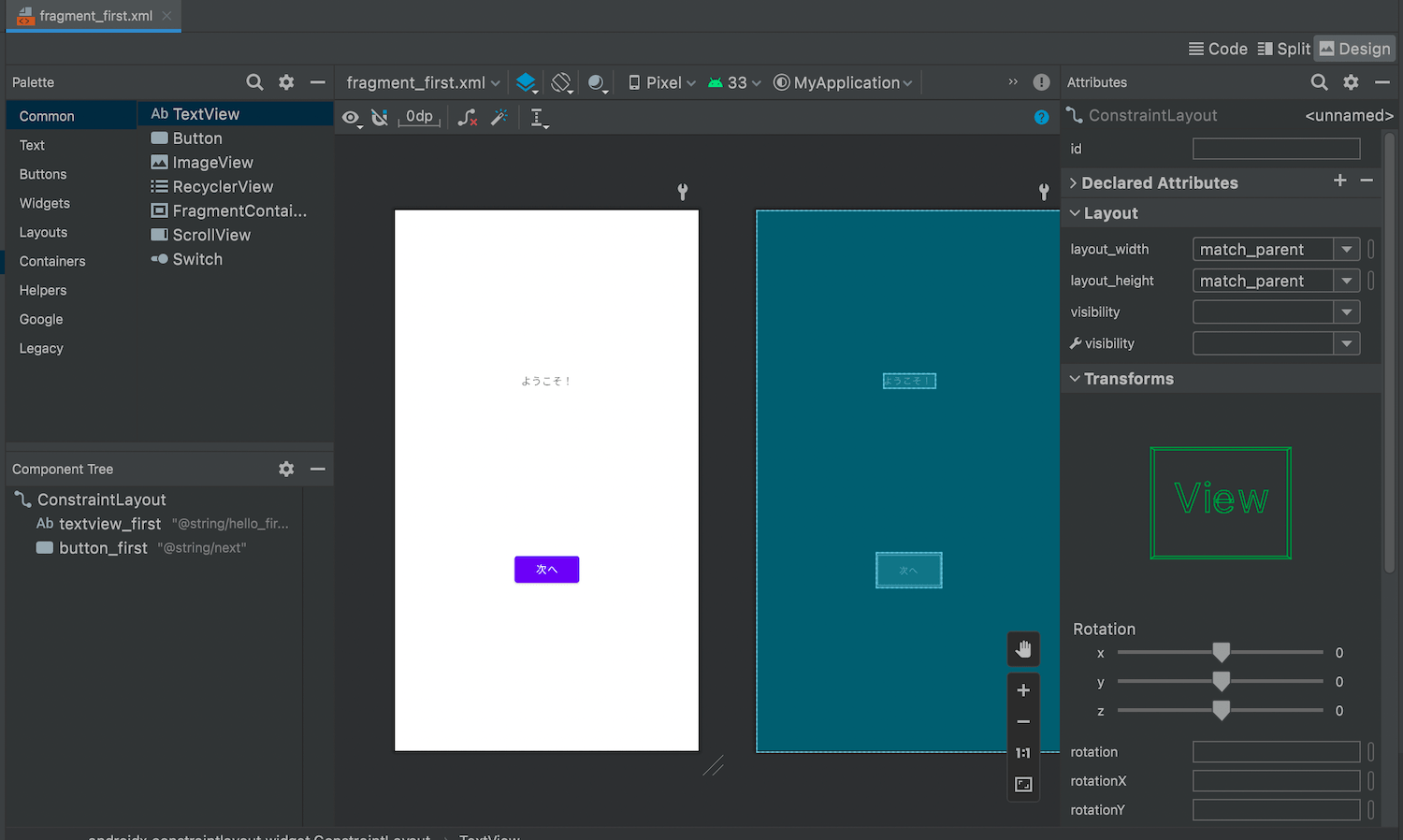Toggle view options eye icon

click(351, 118)
